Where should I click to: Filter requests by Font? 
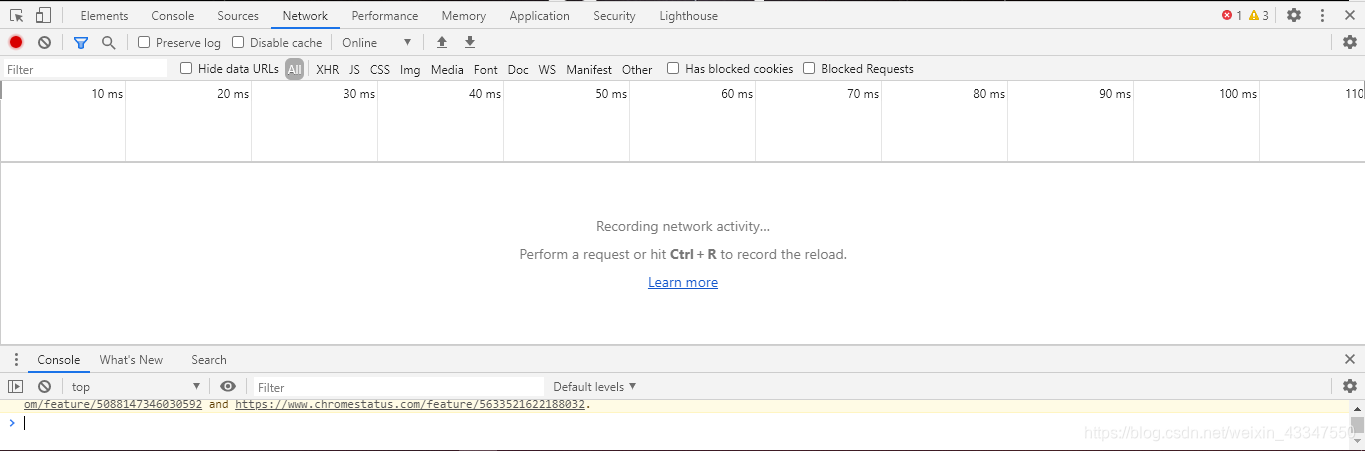click(486, 69)
